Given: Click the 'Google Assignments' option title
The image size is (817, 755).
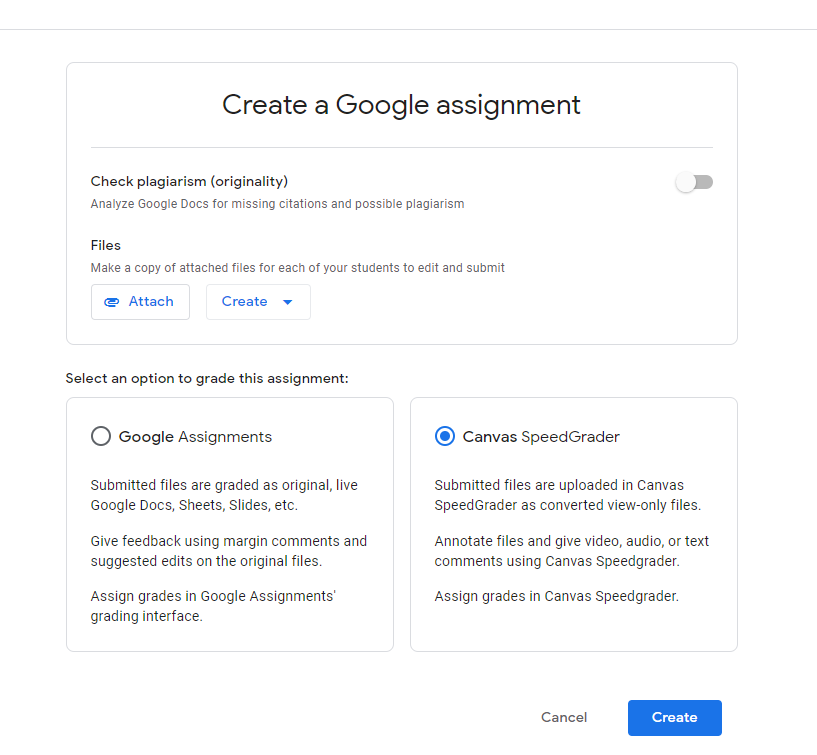Looking at the screenshot, I should point(195,437).
